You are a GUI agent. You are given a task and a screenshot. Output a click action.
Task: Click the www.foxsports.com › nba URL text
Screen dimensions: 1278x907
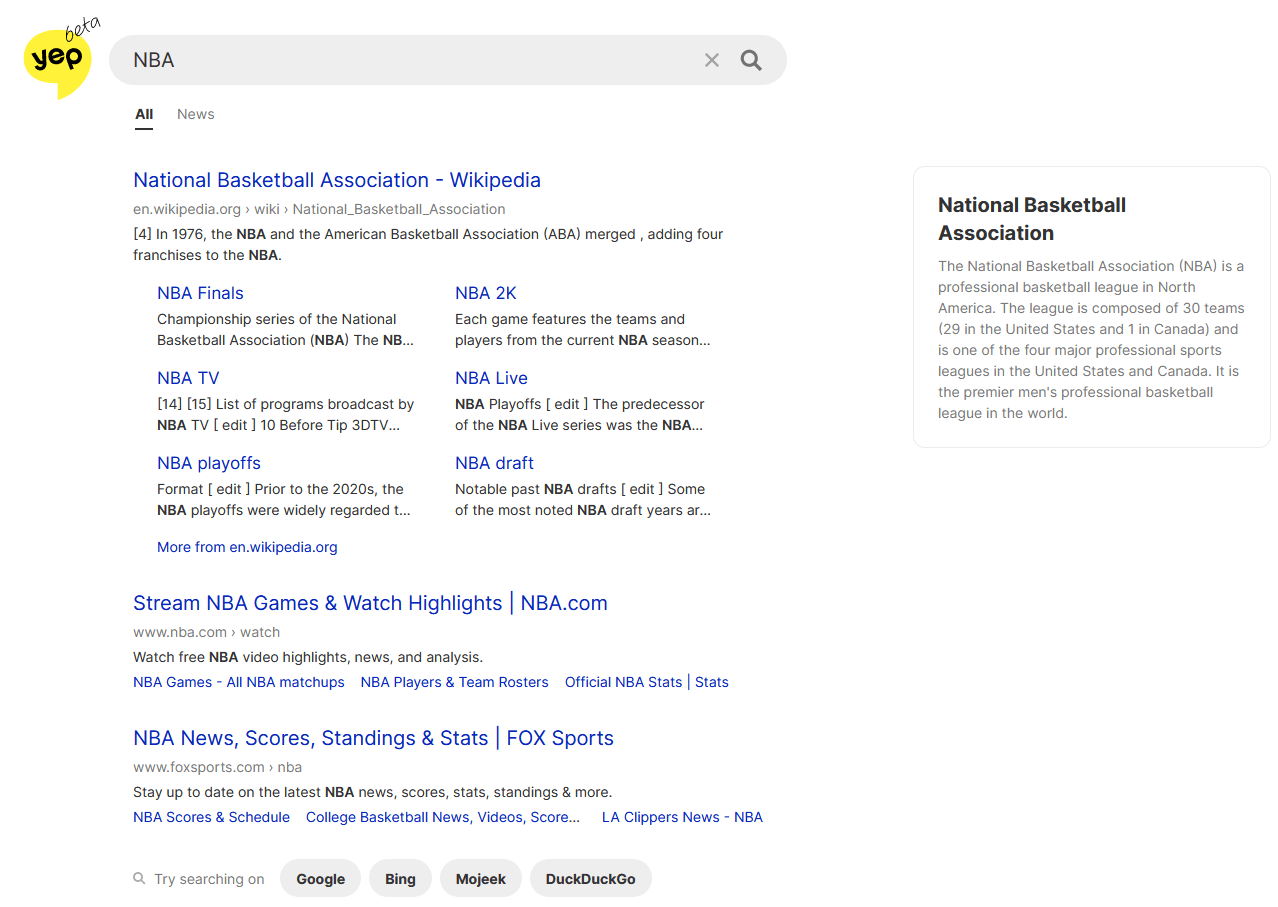click(217, 767)
